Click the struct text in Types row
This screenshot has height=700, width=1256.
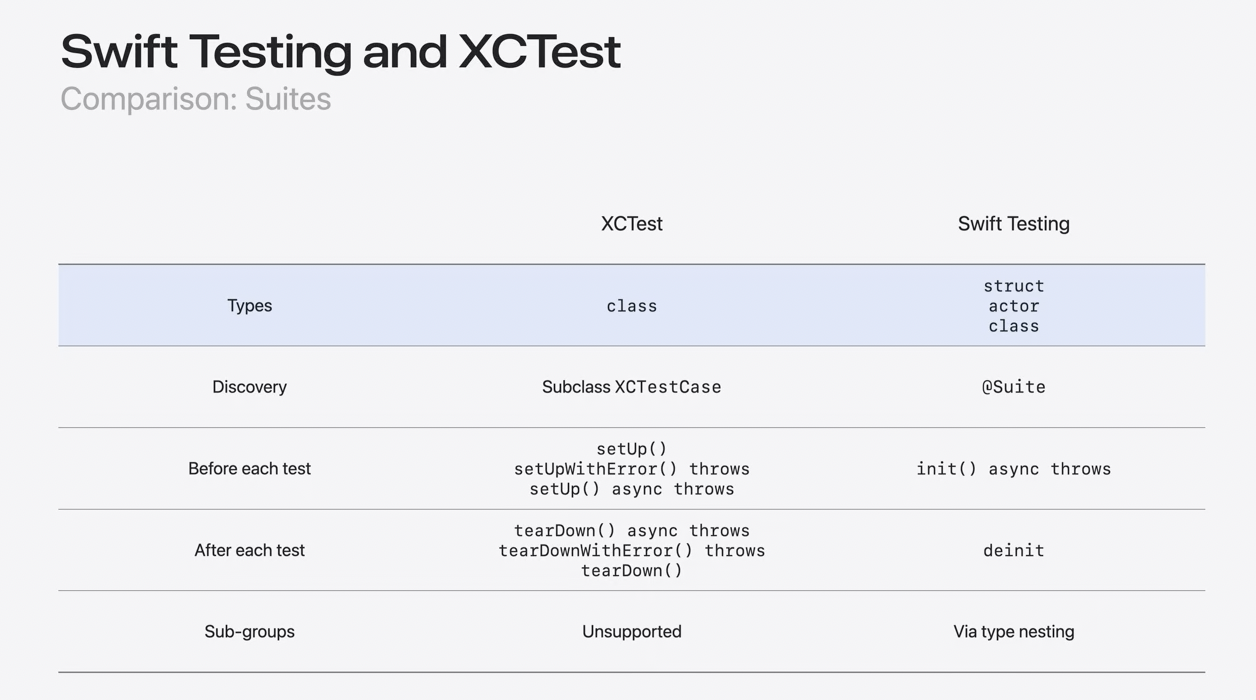pyautogui.click(x=1013, y=286)
